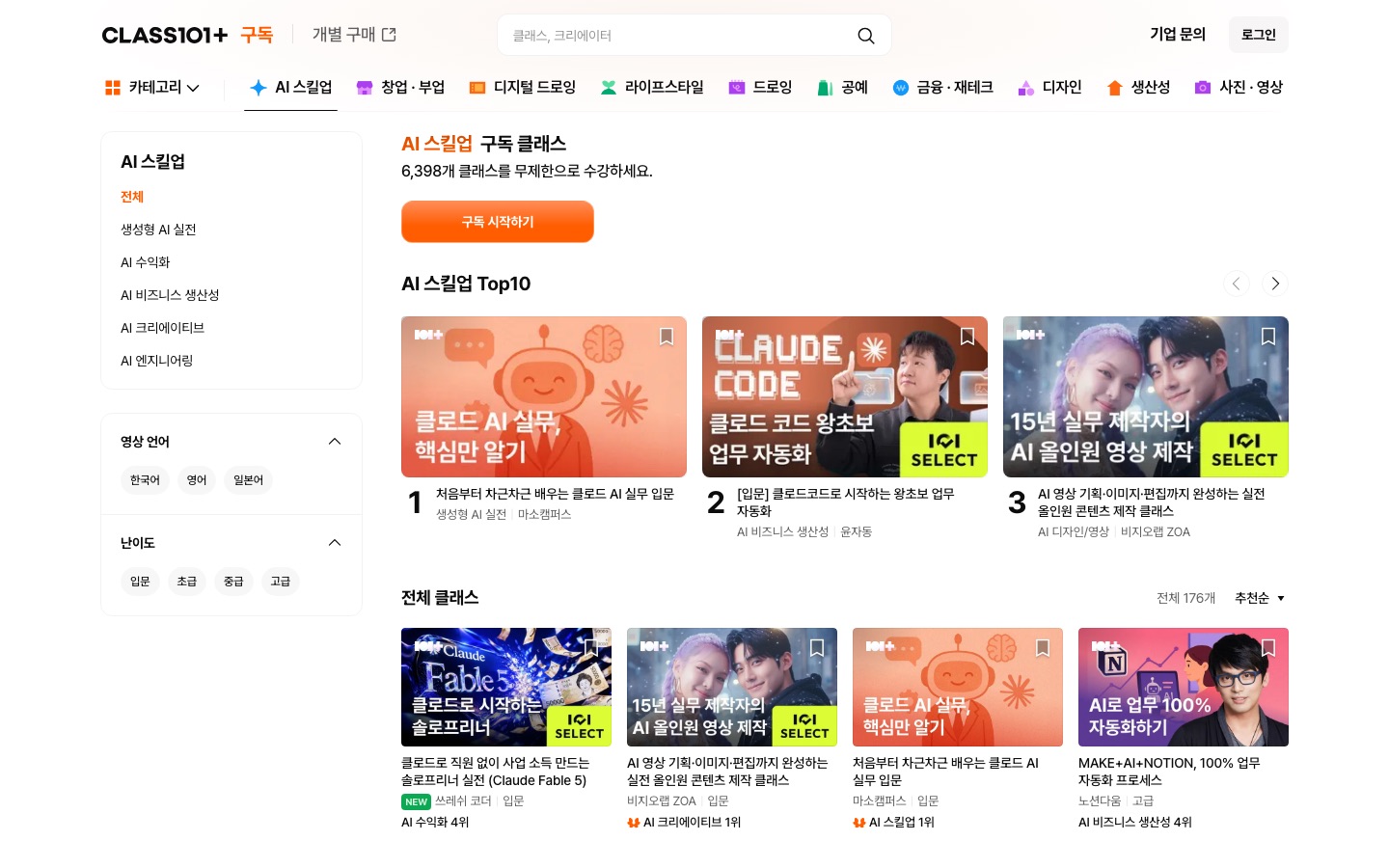Screen dimensions: 1389x868
Task: Click the AI 수익화 4위 rank text
Action: (435, 823)
